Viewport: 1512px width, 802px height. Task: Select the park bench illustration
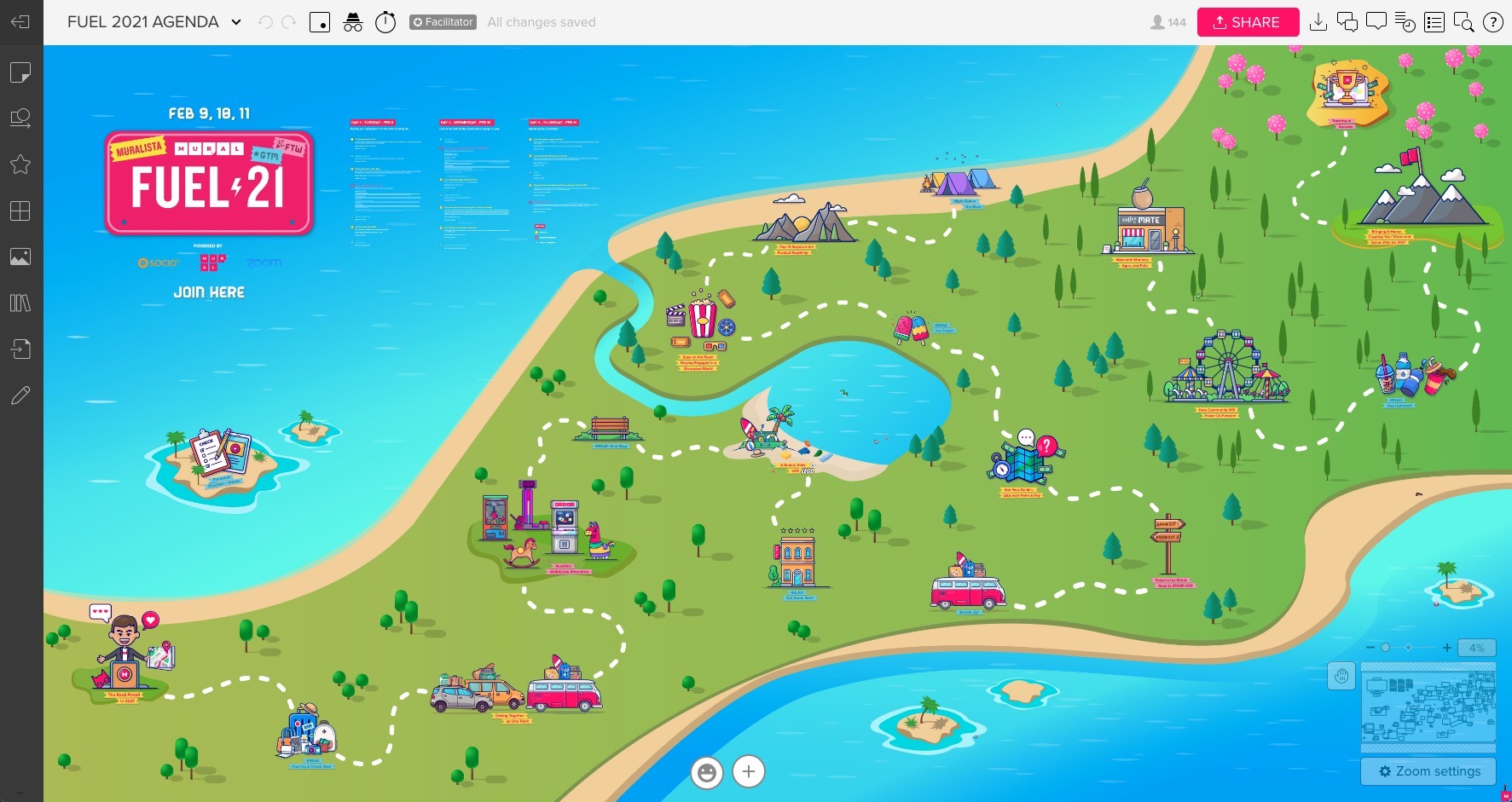609,429
